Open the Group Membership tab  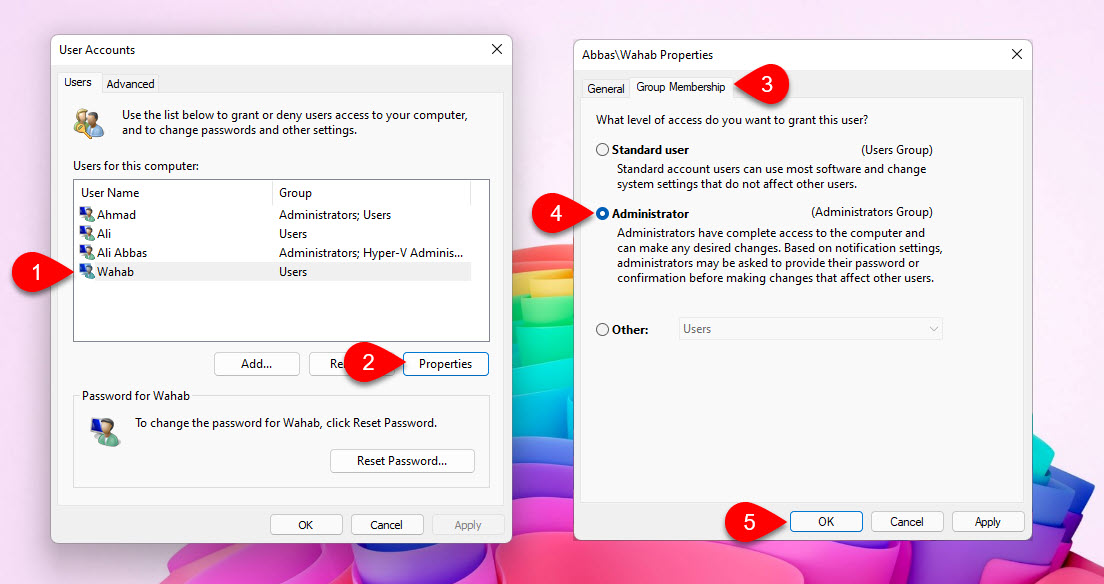pos(680,87)
